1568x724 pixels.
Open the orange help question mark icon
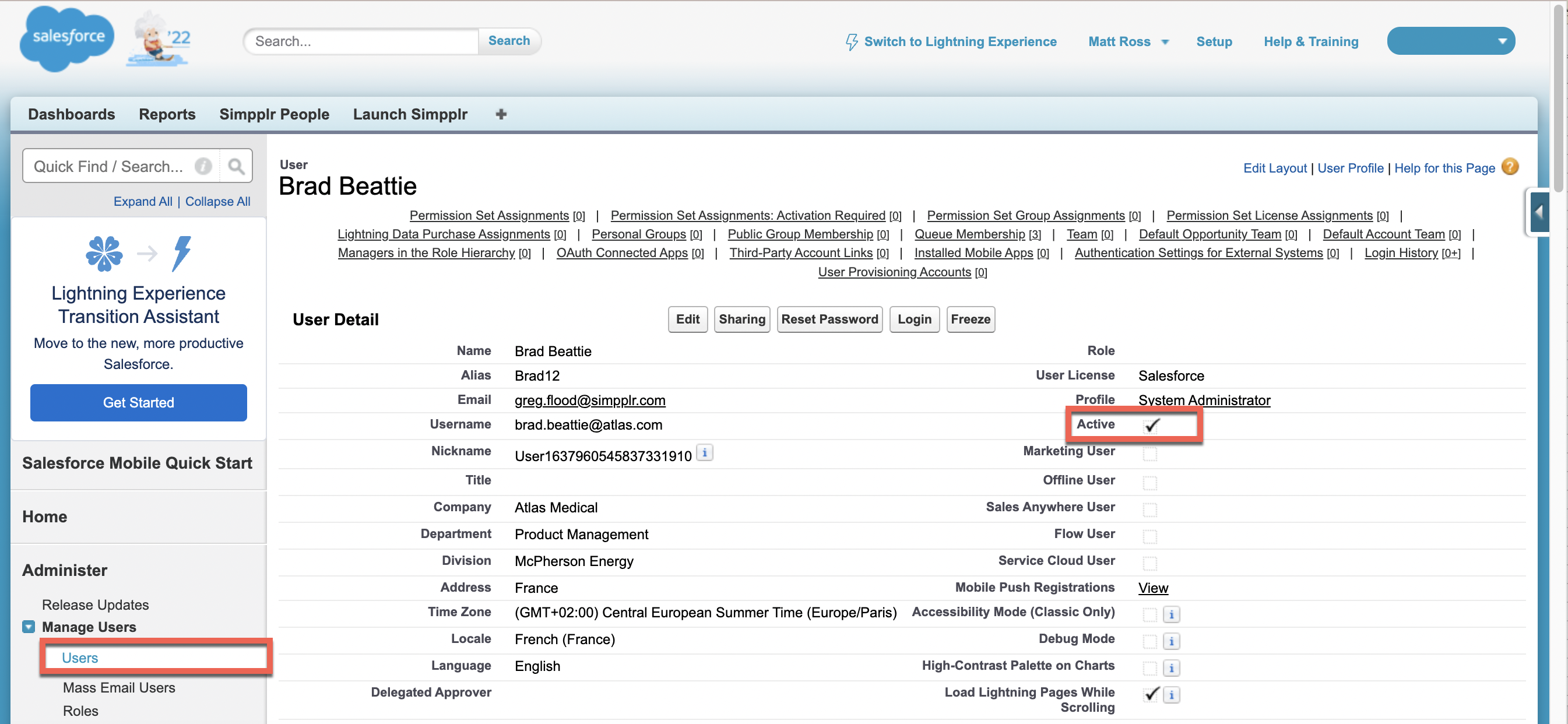1511,167
